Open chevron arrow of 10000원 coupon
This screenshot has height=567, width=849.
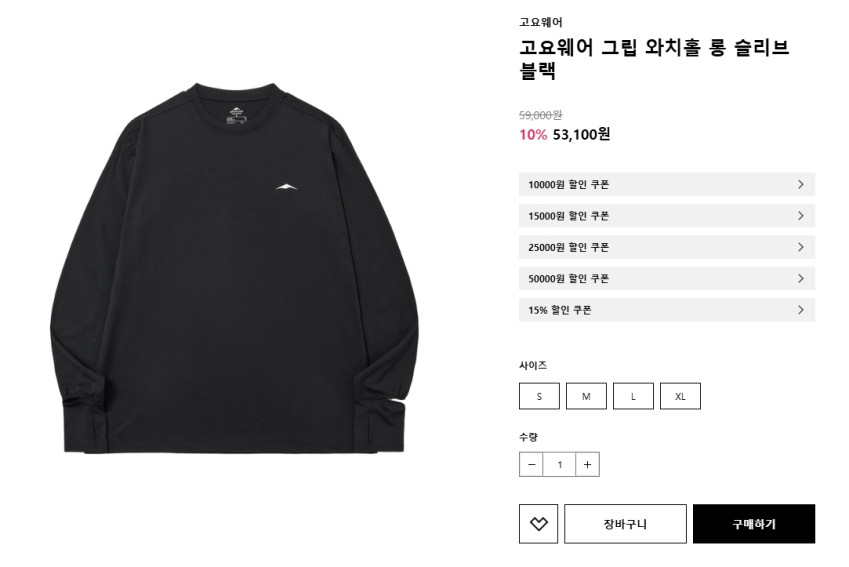pos(801,185)
